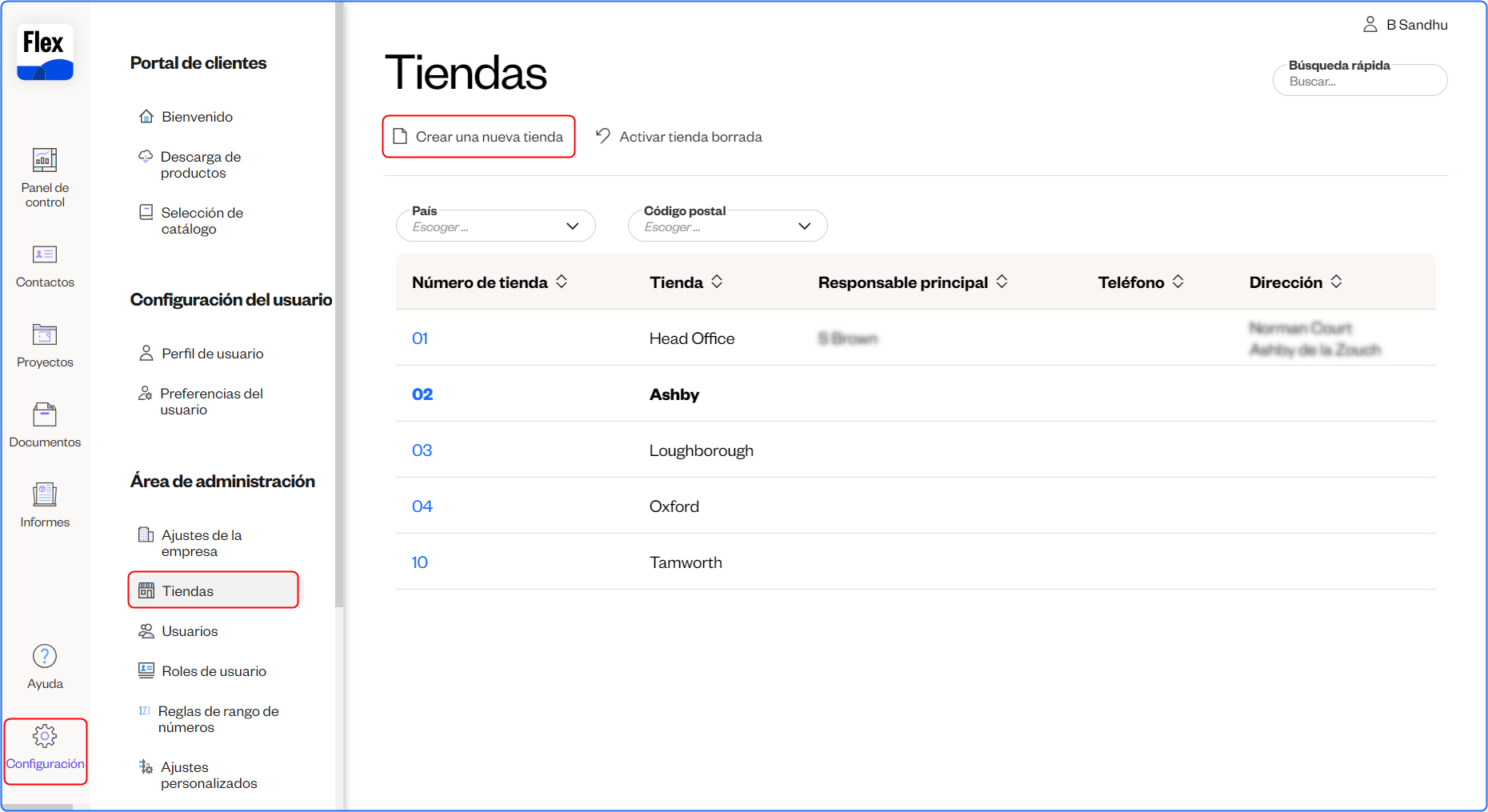The width and height of the screenshot is (1488, 812).
Task: Click Crear una nueva tienda button
Action: coord(479,137)
